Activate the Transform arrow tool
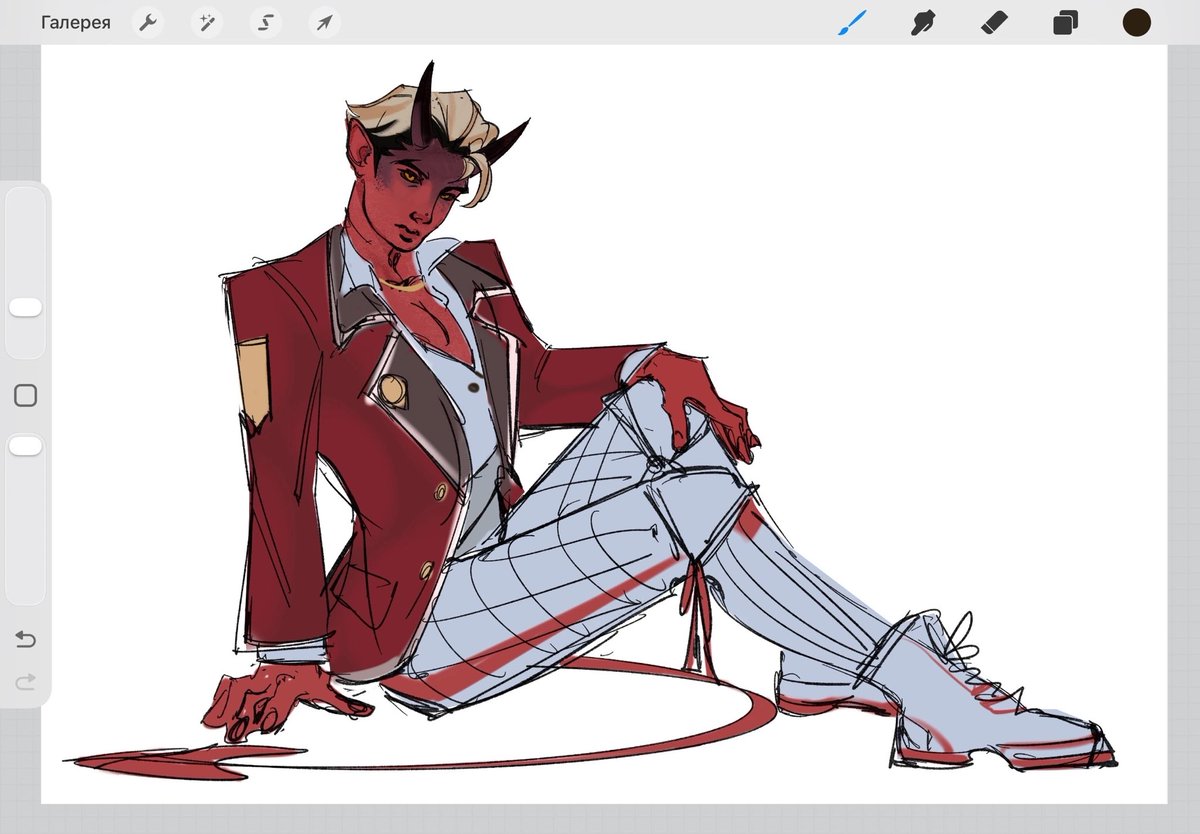The width and height of the screenshot is (1200, 834). point(324,23)
